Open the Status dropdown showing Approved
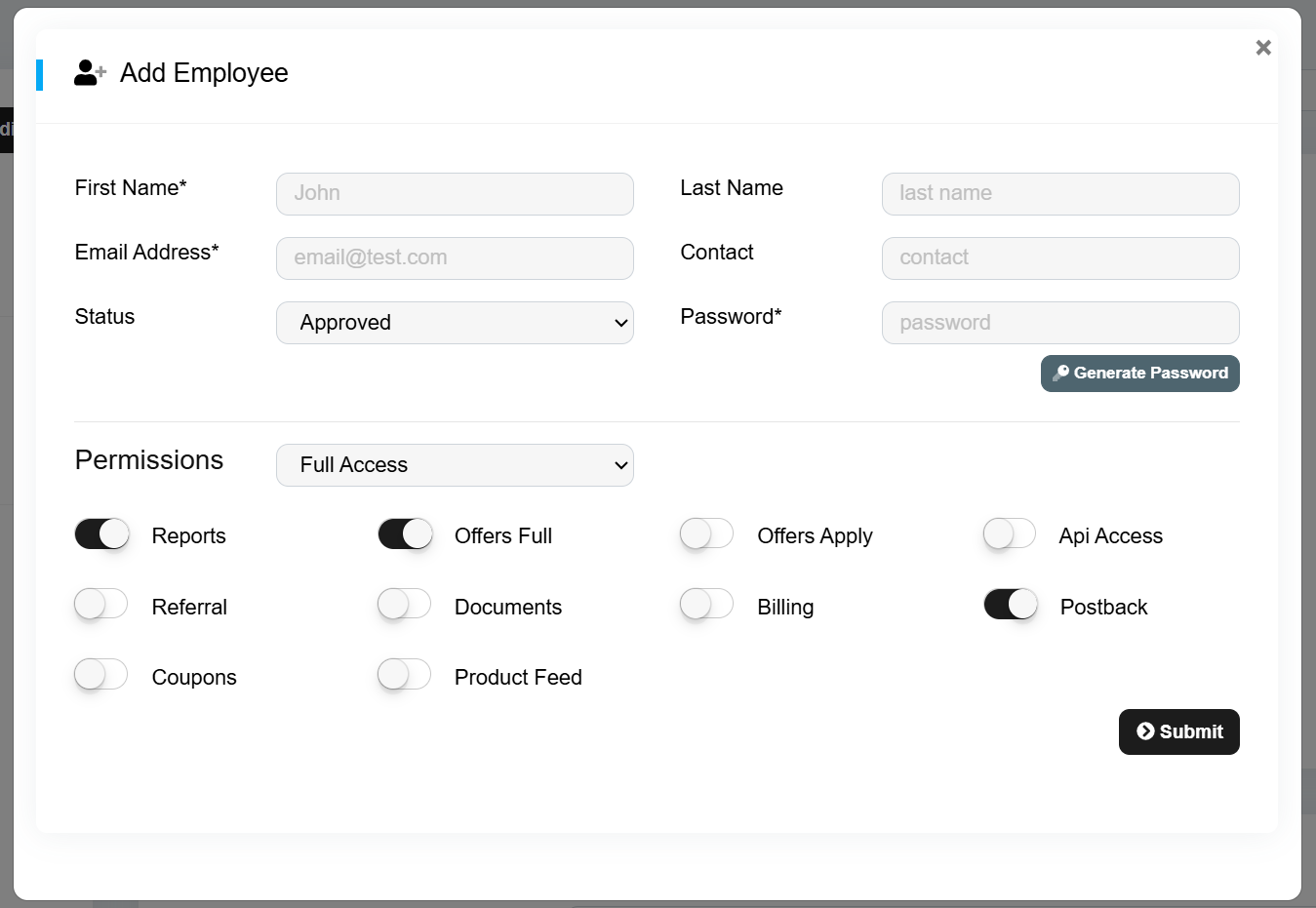The image size is (1316, 908). pyautogui.click(x=455, y=323)
